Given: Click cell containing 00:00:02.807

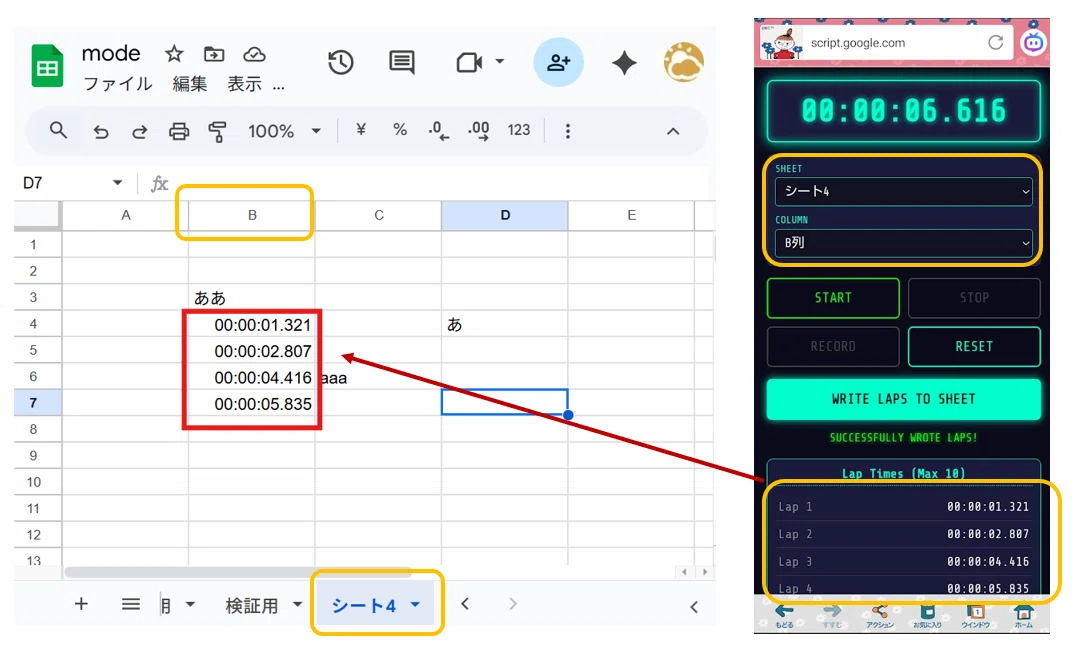Looking at the screenshot, I should (252, 350).
